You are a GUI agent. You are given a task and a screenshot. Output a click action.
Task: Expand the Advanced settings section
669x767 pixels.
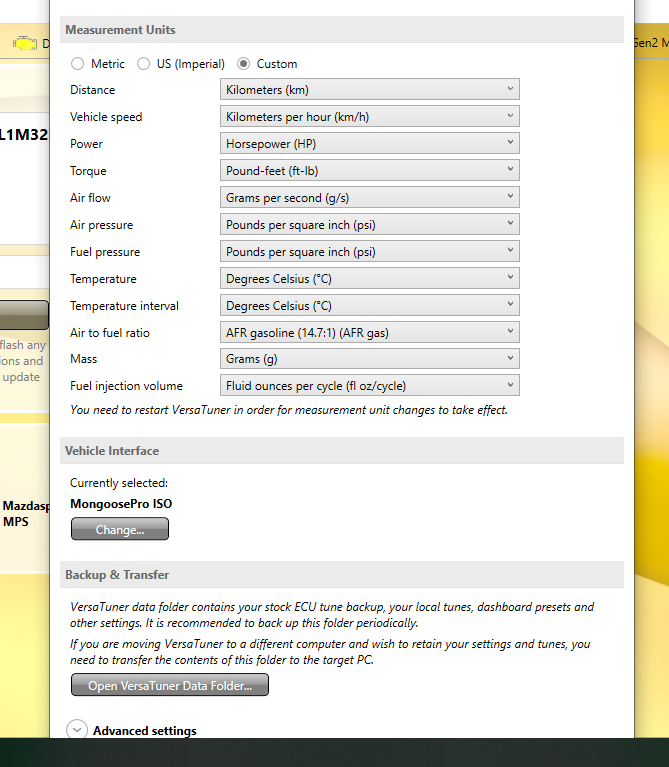[x=77, y=730]
